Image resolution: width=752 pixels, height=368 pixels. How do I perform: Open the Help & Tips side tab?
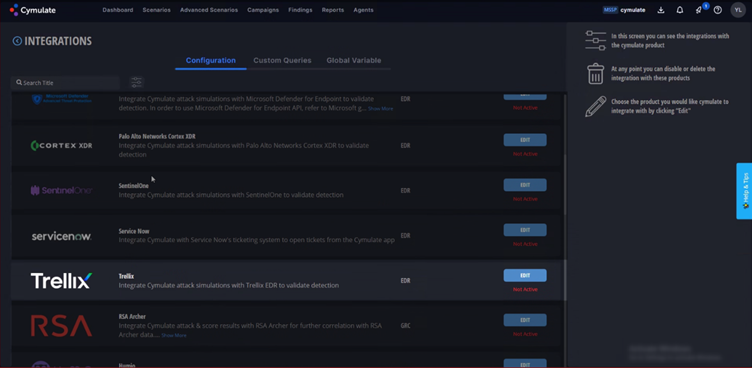point(744,191)
